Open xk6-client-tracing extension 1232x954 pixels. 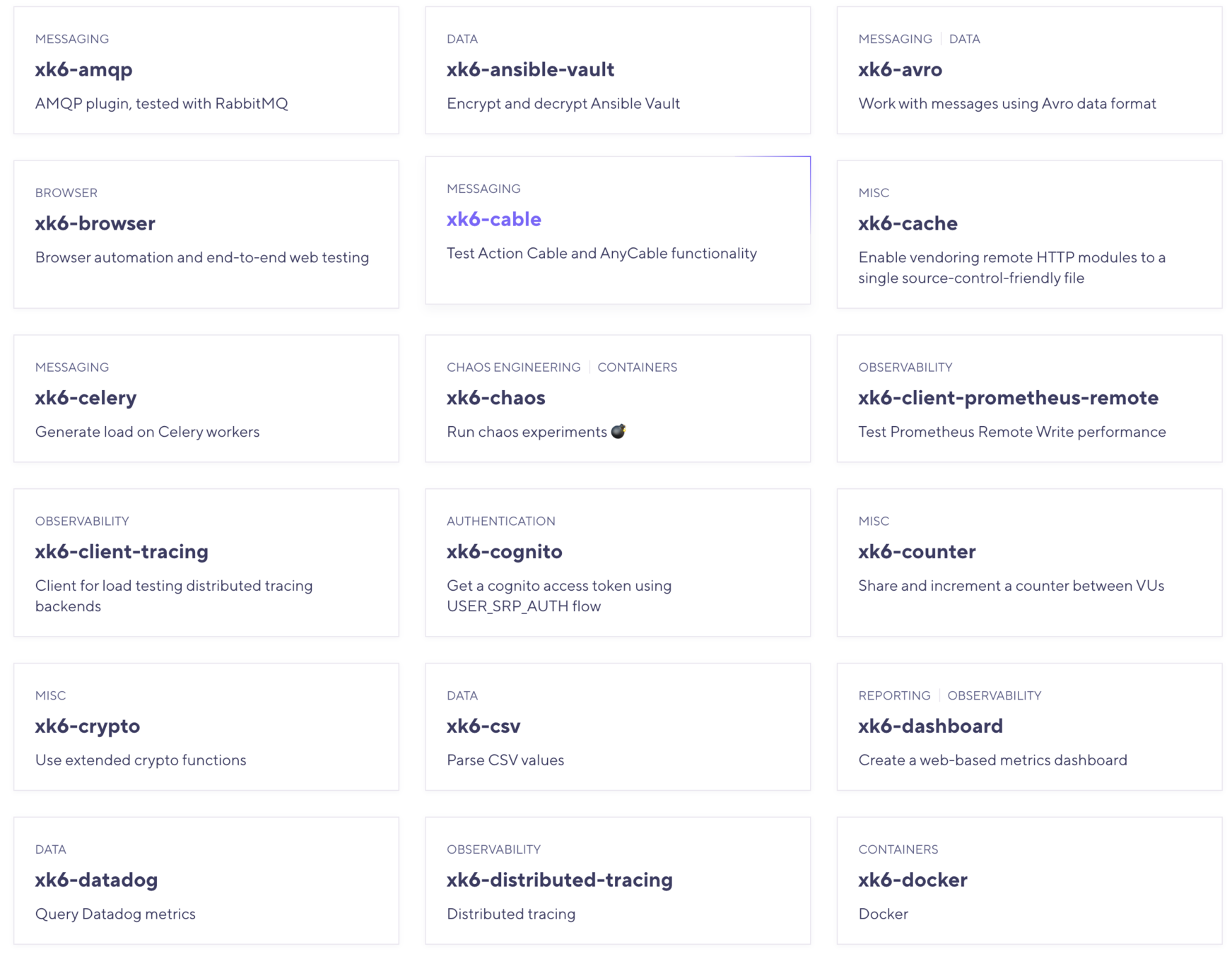point(122,552)
